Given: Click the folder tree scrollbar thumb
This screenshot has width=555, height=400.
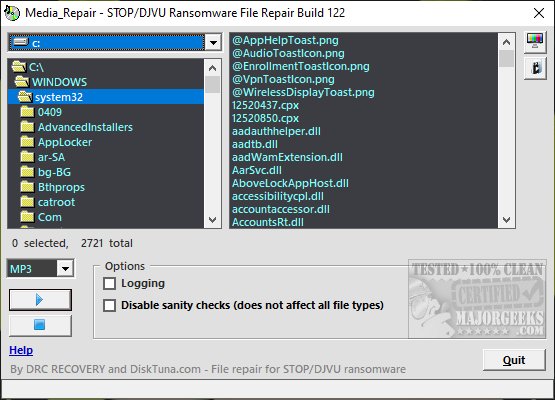Looking at the screenshot, I should pos(212,85).
